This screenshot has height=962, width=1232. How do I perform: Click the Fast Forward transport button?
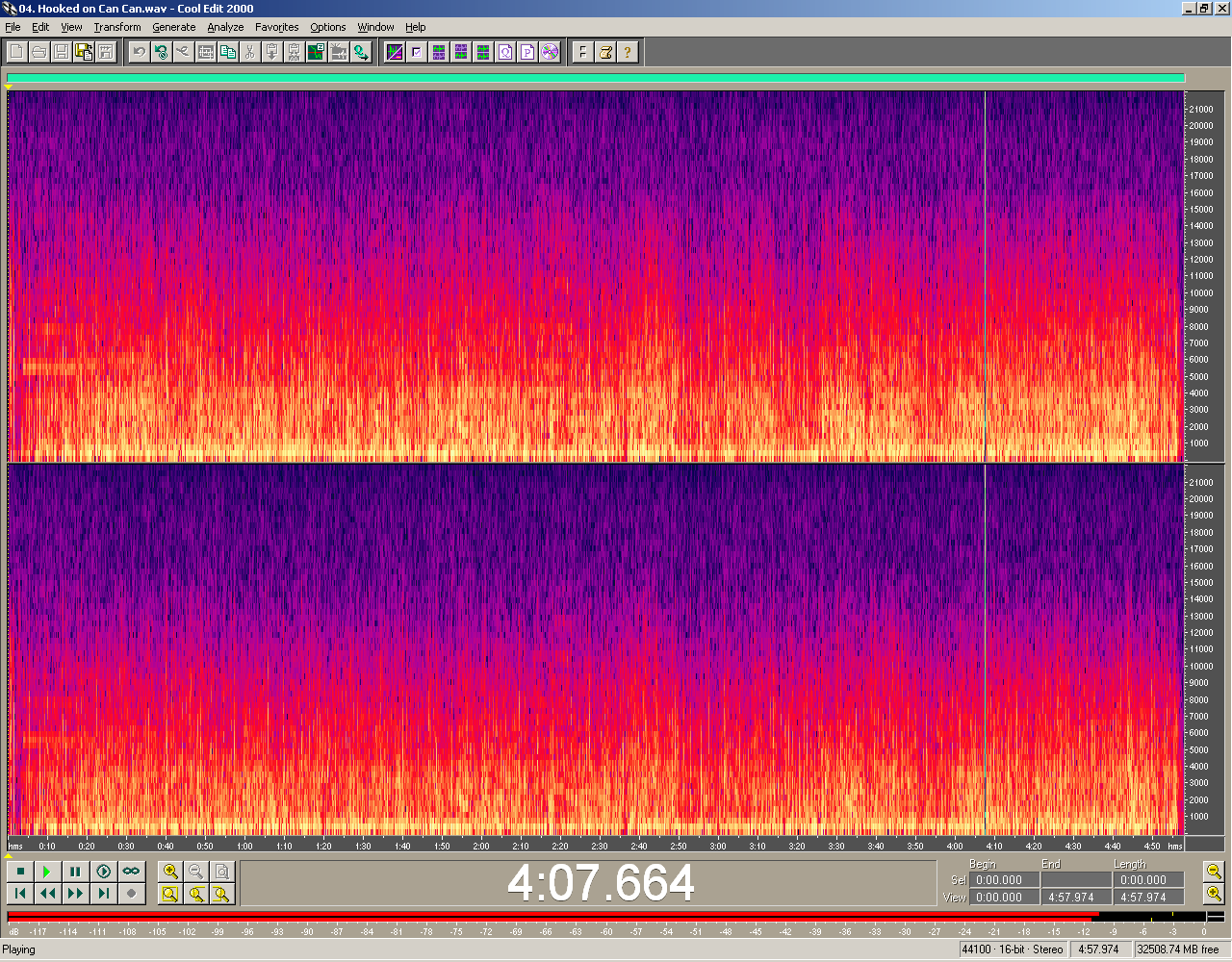point(75,894)
